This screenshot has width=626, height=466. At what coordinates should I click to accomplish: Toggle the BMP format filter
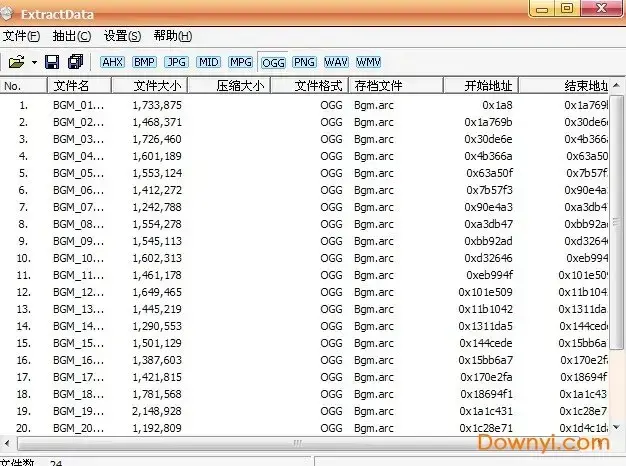tap(144, 62)
